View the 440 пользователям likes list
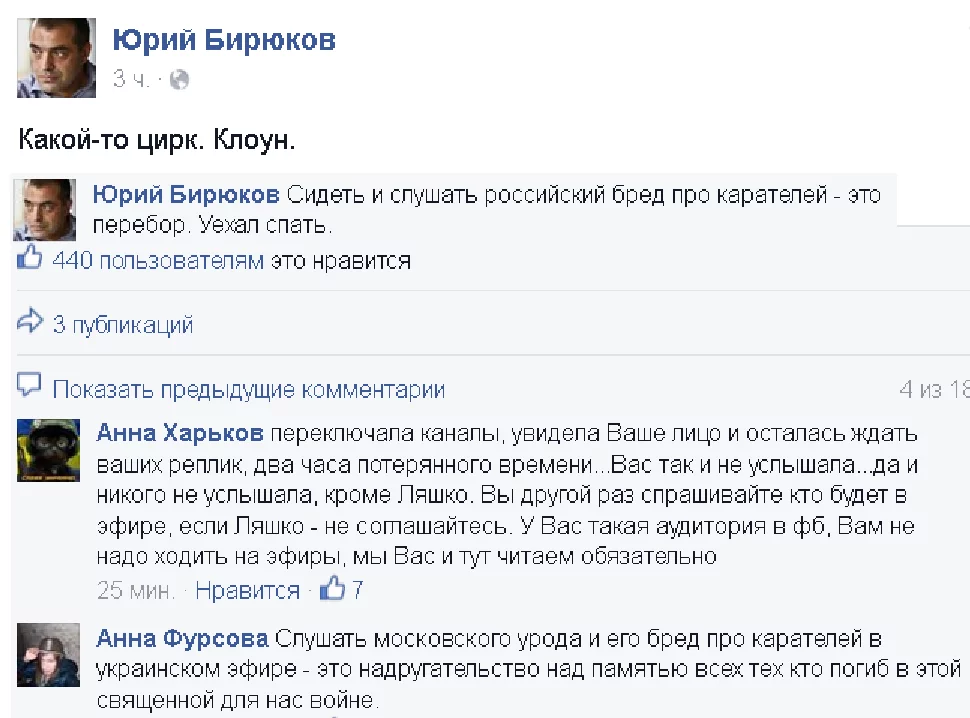 [x=157, y=261]
